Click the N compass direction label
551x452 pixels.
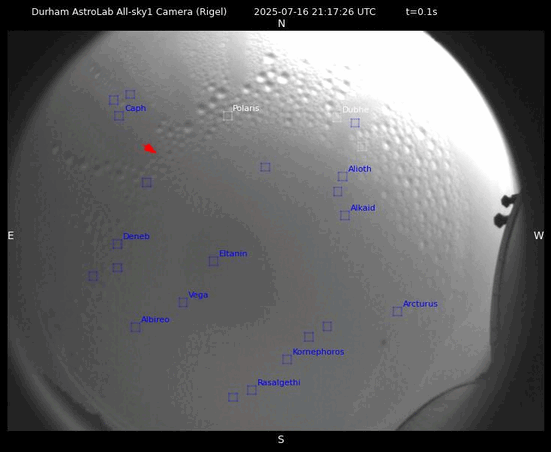tap(281, 24)
